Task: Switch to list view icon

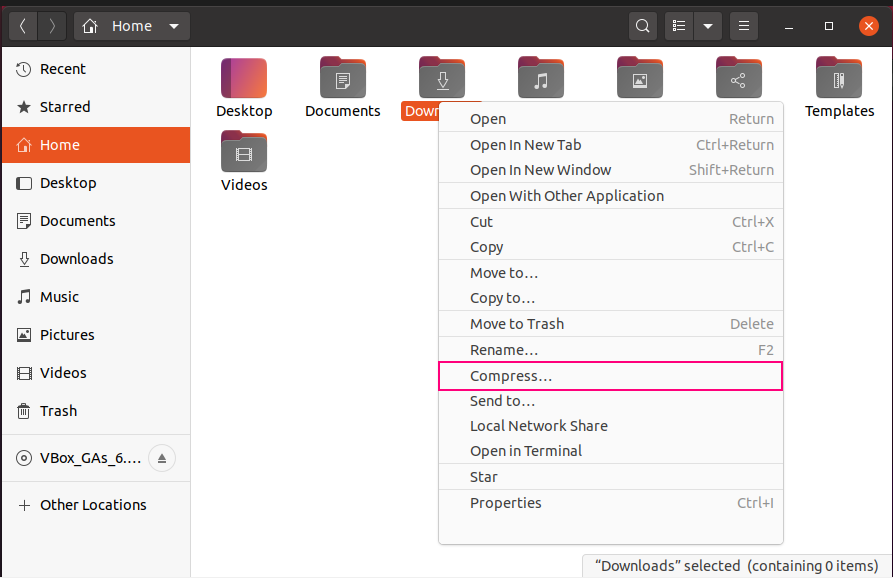Action: [x=679, y=26]
